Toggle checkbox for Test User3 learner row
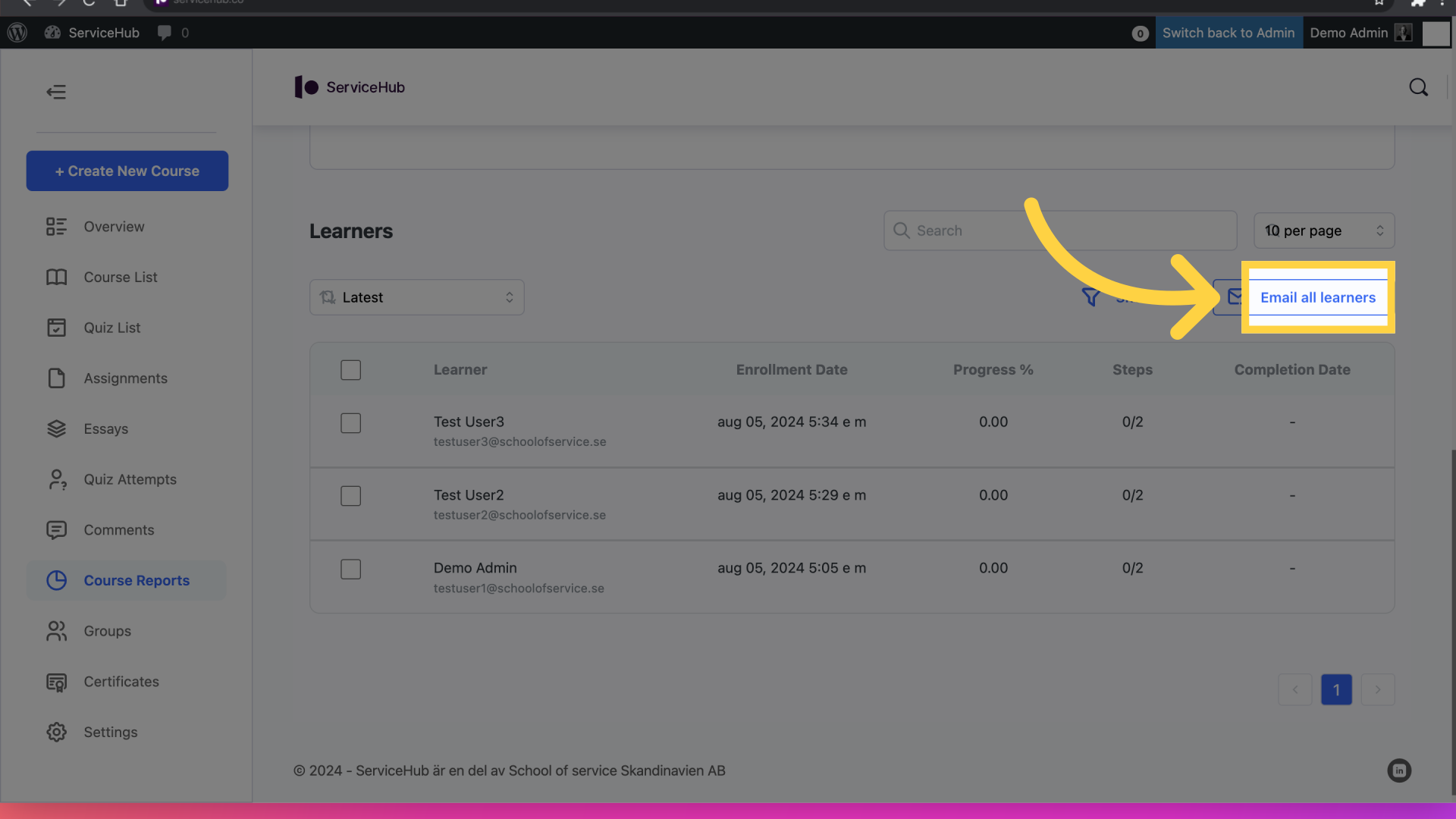Viewport: 1456px width, 819px height. coord(350,422)
